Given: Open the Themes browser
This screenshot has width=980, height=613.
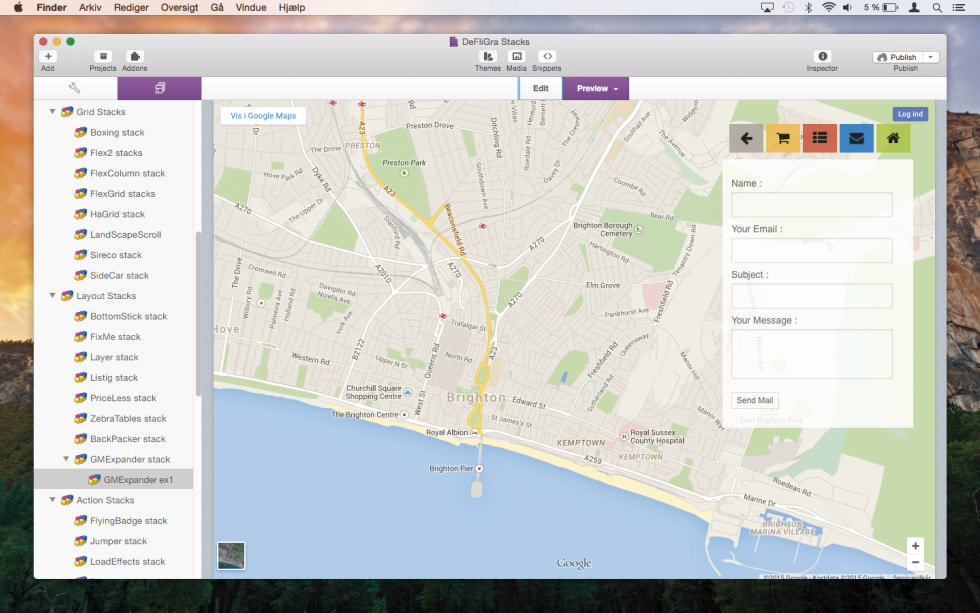Looking at the screenshot, I should (488, 57).
